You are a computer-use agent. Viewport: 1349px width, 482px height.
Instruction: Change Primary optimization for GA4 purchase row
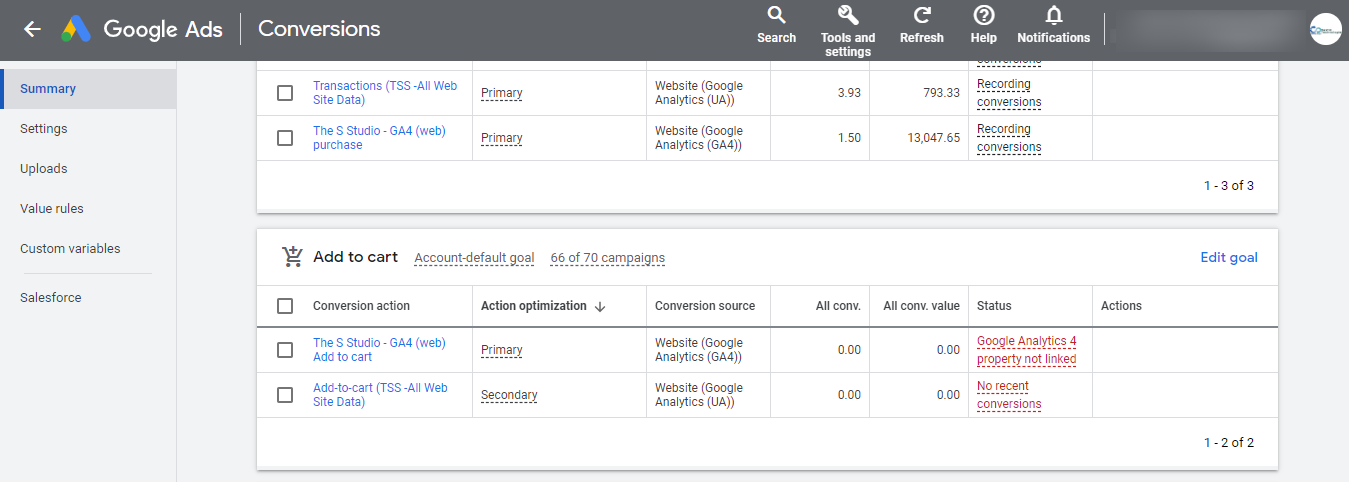[x=502, y=138]
